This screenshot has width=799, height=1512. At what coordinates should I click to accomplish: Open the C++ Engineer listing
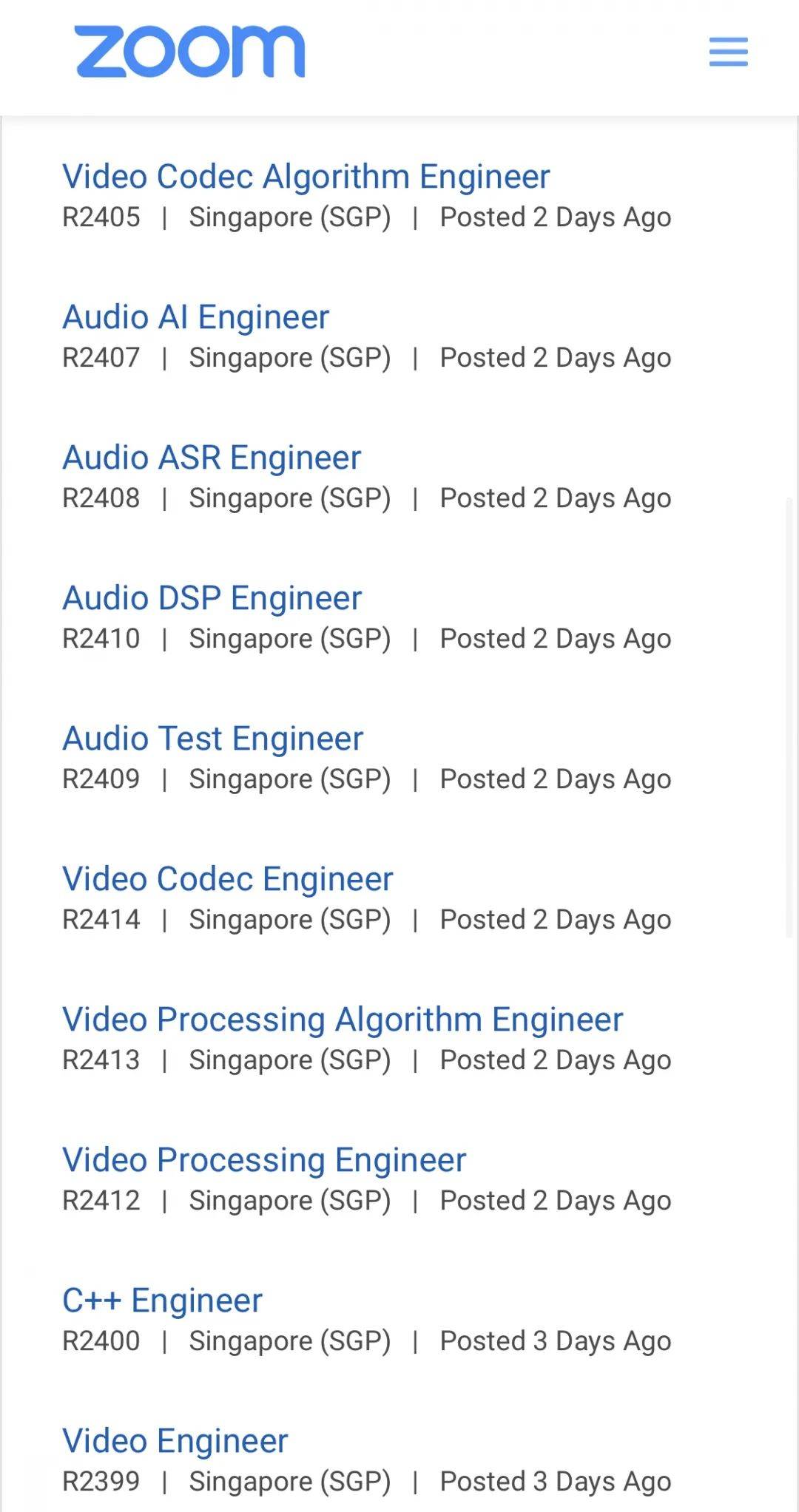click(x=162, y=1301)
